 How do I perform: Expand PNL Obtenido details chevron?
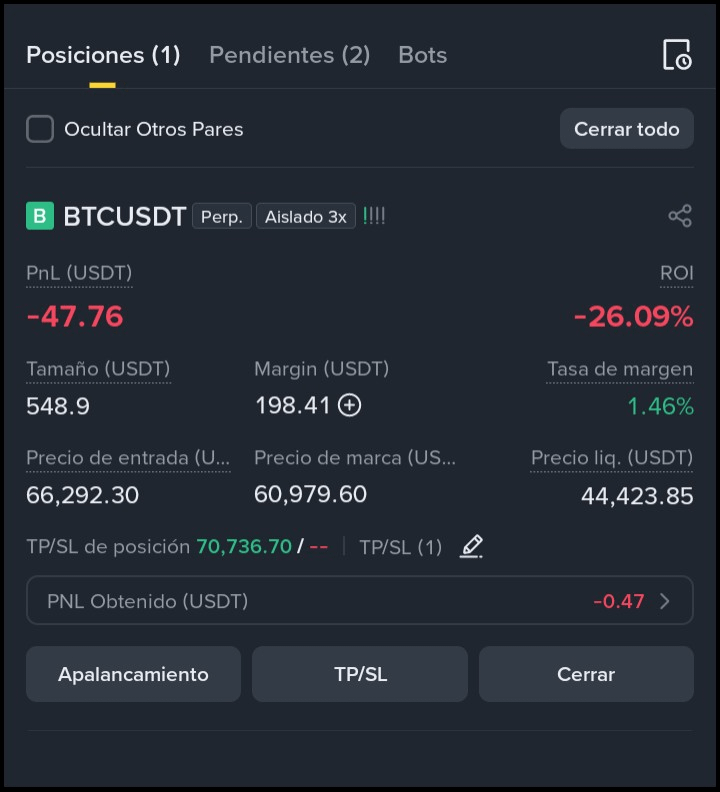click(665, 601)
